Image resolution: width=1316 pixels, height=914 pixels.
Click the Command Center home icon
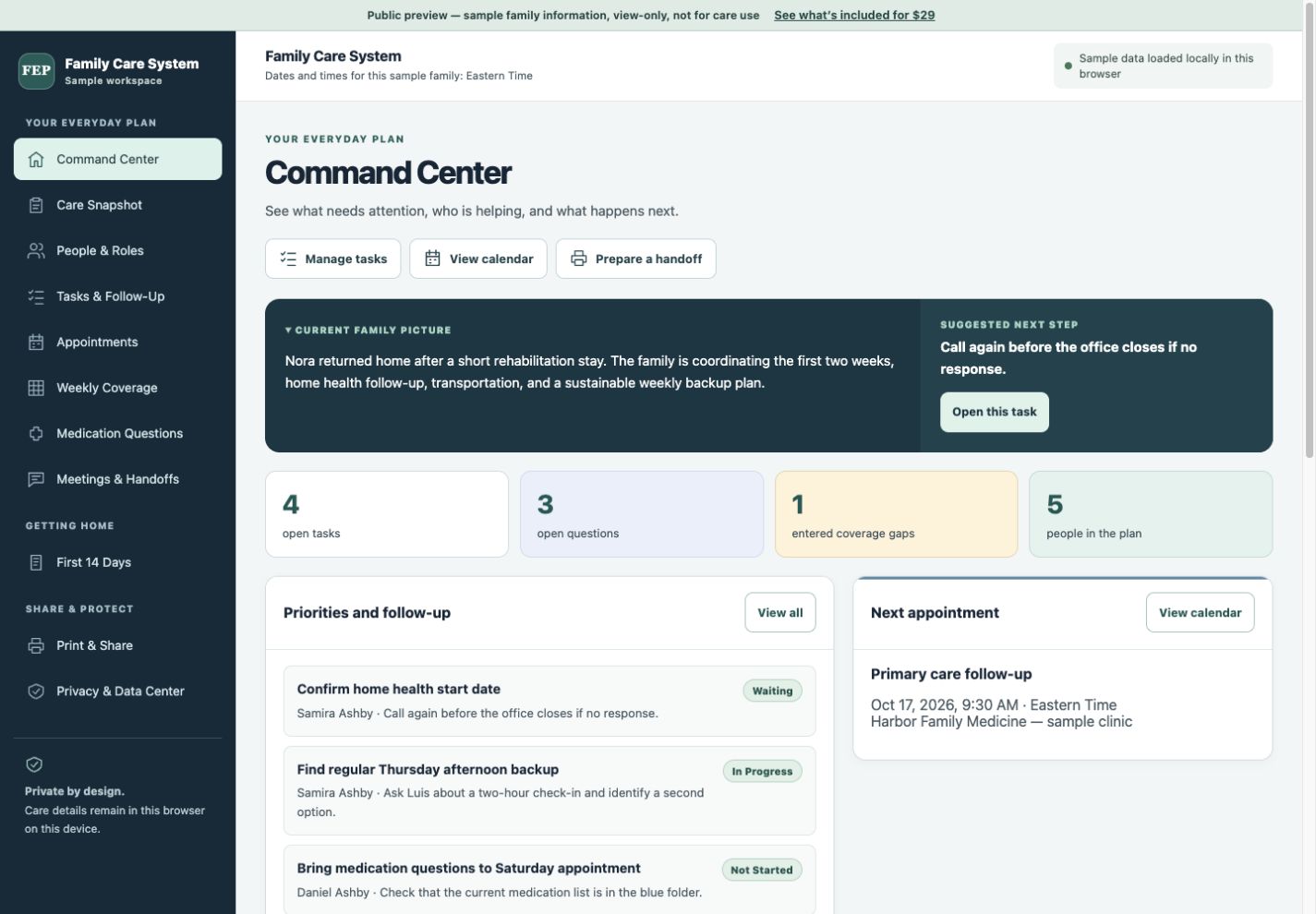tap(36, 159)
